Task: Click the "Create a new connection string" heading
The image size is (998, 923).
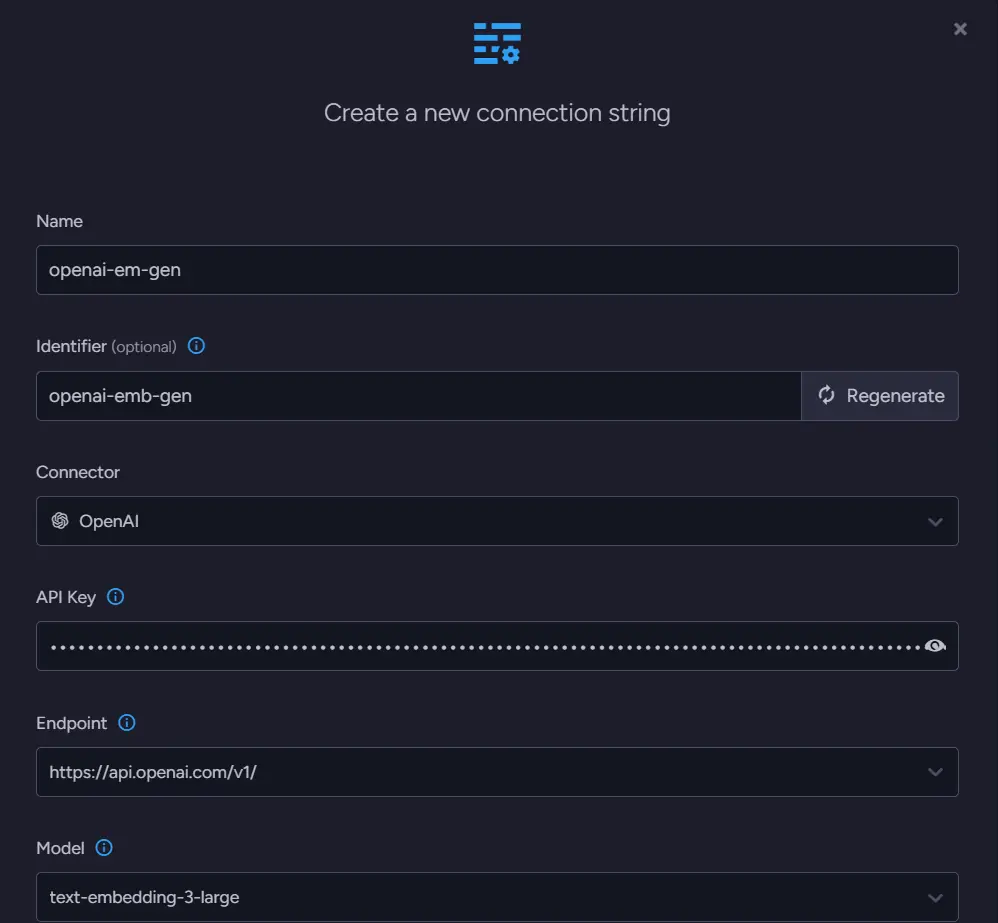Action: click(497, 113)
